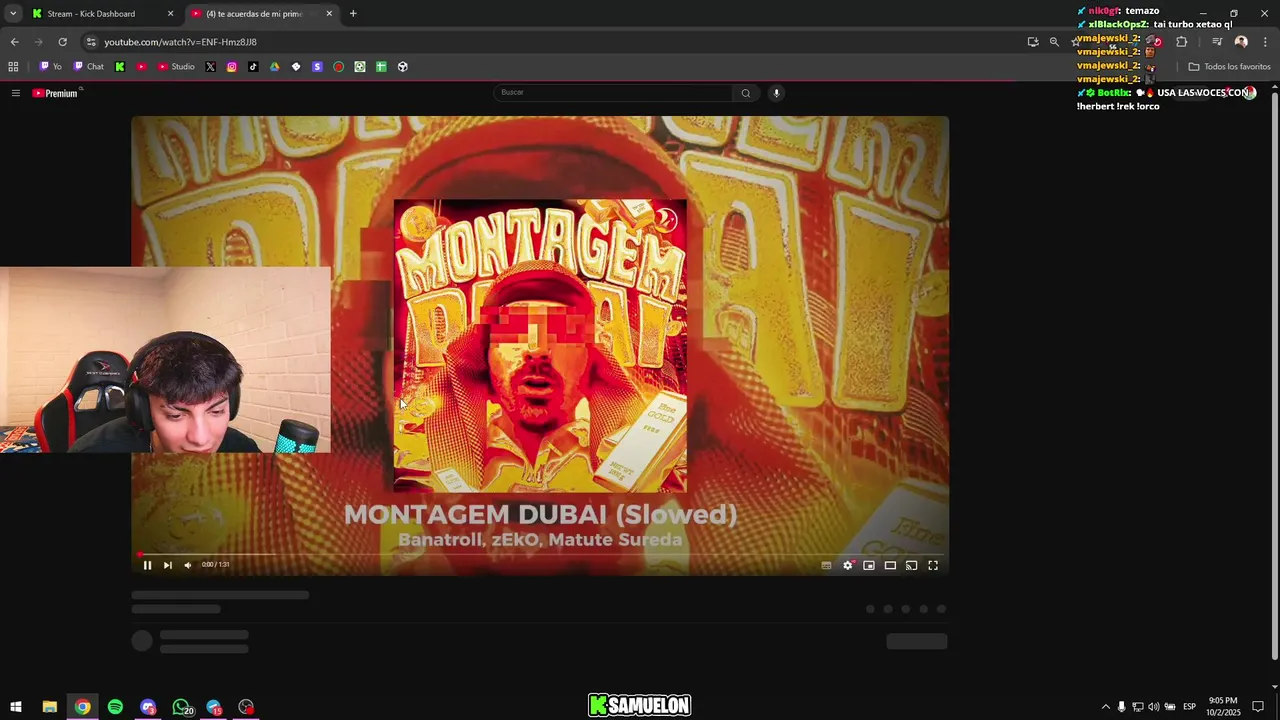1280x720 pixels.
Task: Close the YouTube tab
Action: (x=329, y=14)
